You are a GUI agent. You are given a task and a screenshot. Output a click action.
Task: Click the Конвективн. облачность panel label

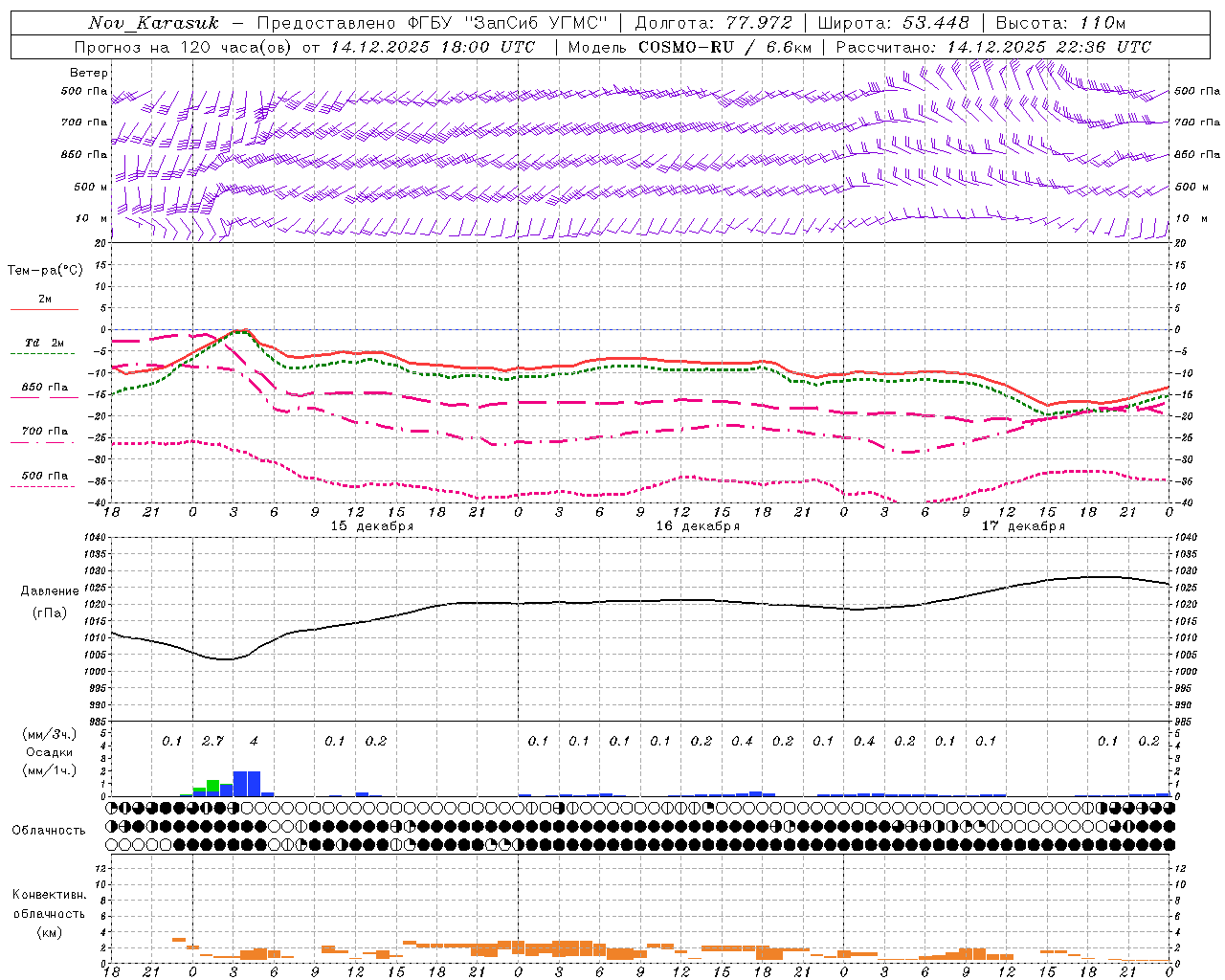[x=49, y=913]
